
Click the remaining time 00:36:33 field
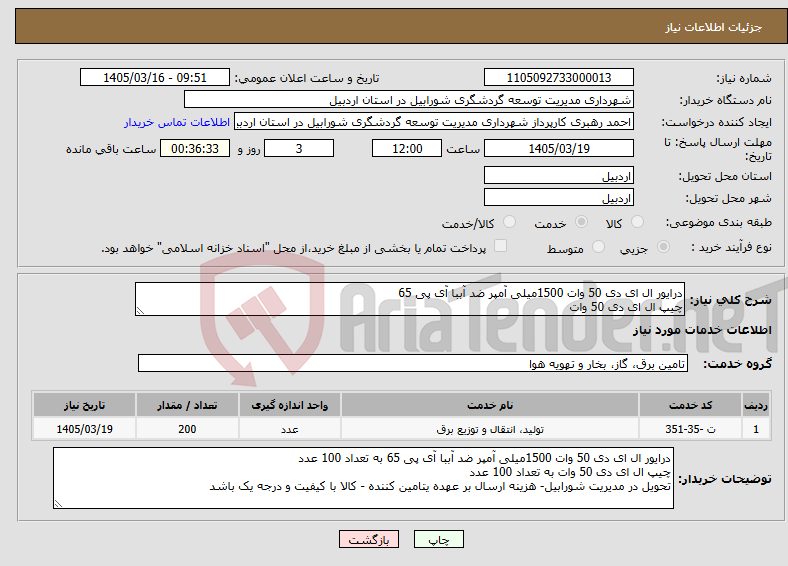195,148
